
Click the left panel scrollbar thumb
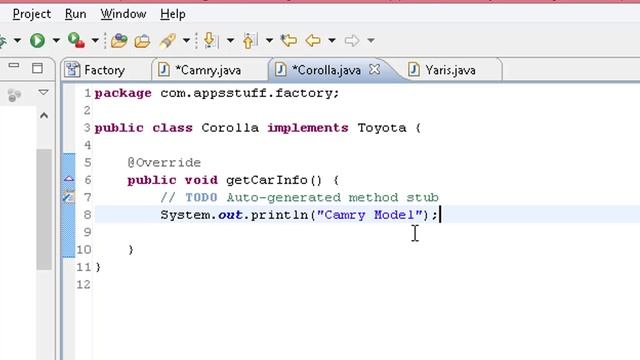[44, 209]
